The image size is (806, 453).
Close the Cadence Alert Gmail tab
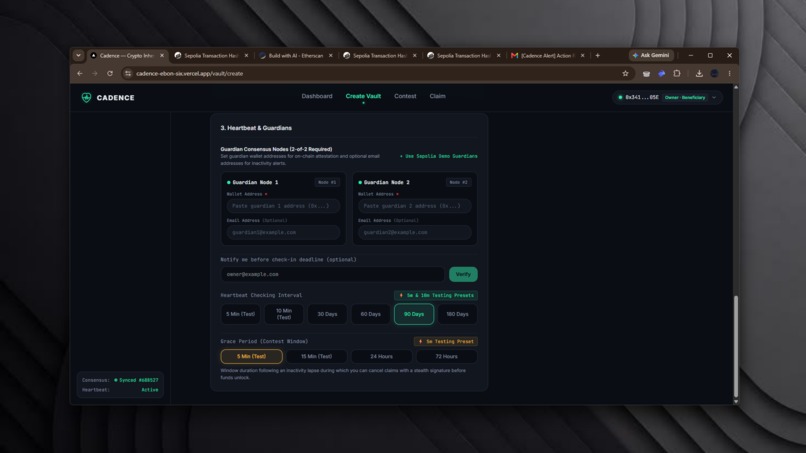pyautogui.click(x=582, y=56)
